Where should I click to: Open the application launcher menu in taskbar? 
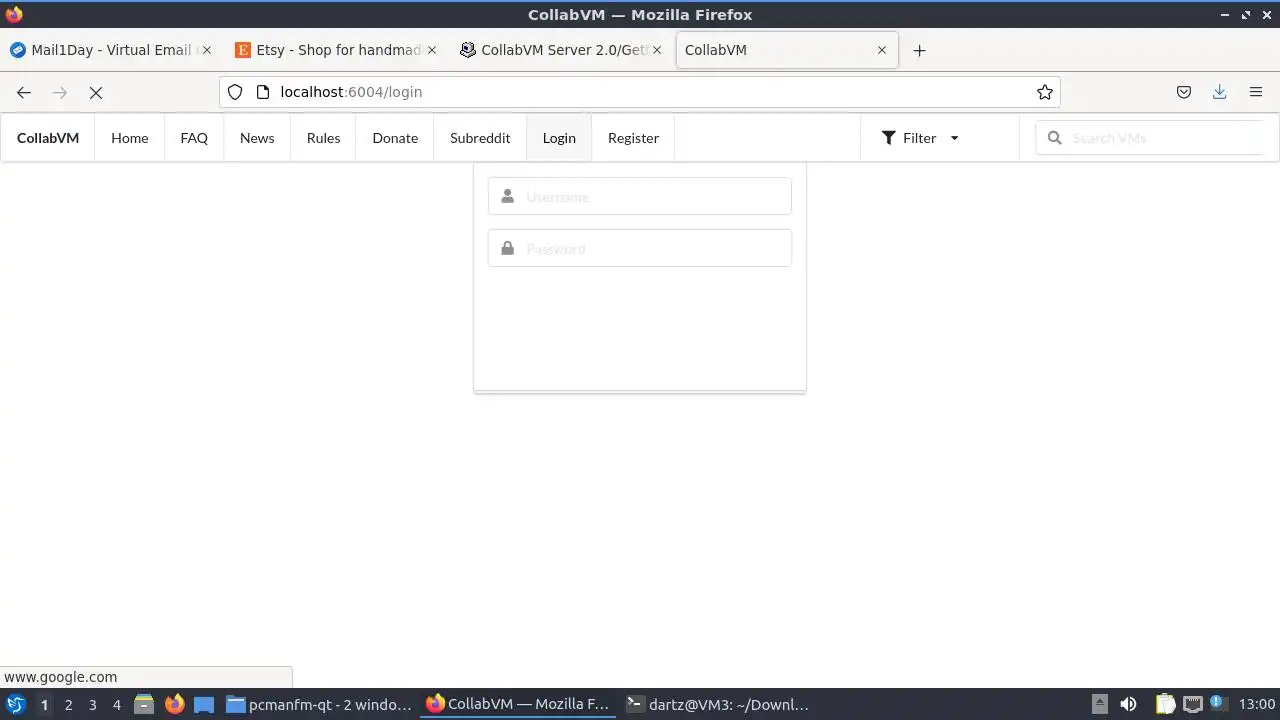pyautogui.click(x=16, y=704)
